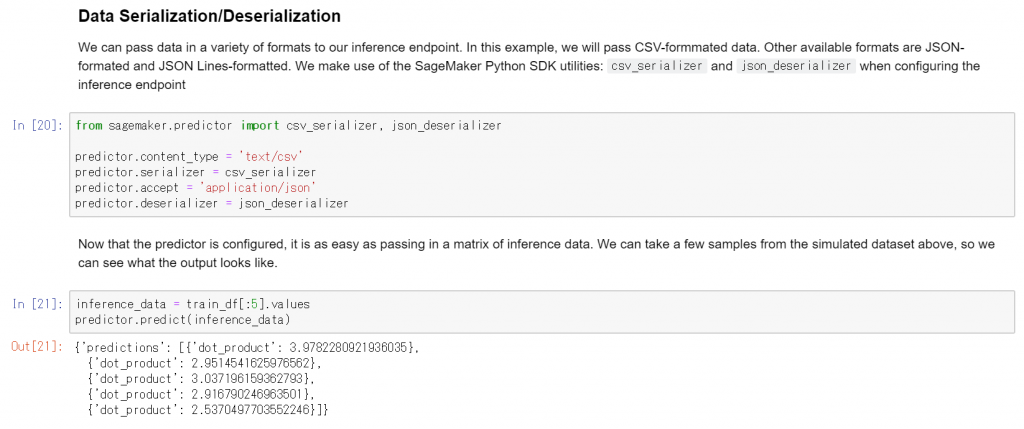The height and width of the screenshot is (429, 1024).
Task: Click the inline csv_serializer code text
Action: click(x=656, y=66)
